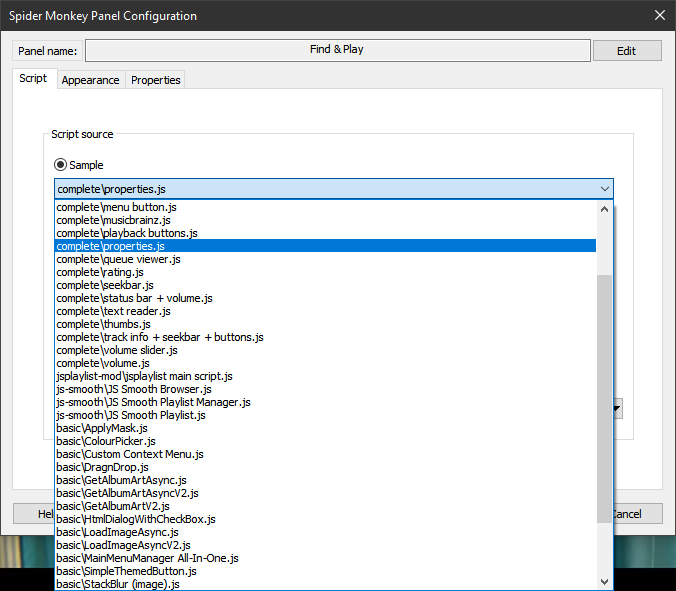Select complete\volume slider.js entry
The width and height of the screenshot is (676, 591).
click(x=117, y=350)
